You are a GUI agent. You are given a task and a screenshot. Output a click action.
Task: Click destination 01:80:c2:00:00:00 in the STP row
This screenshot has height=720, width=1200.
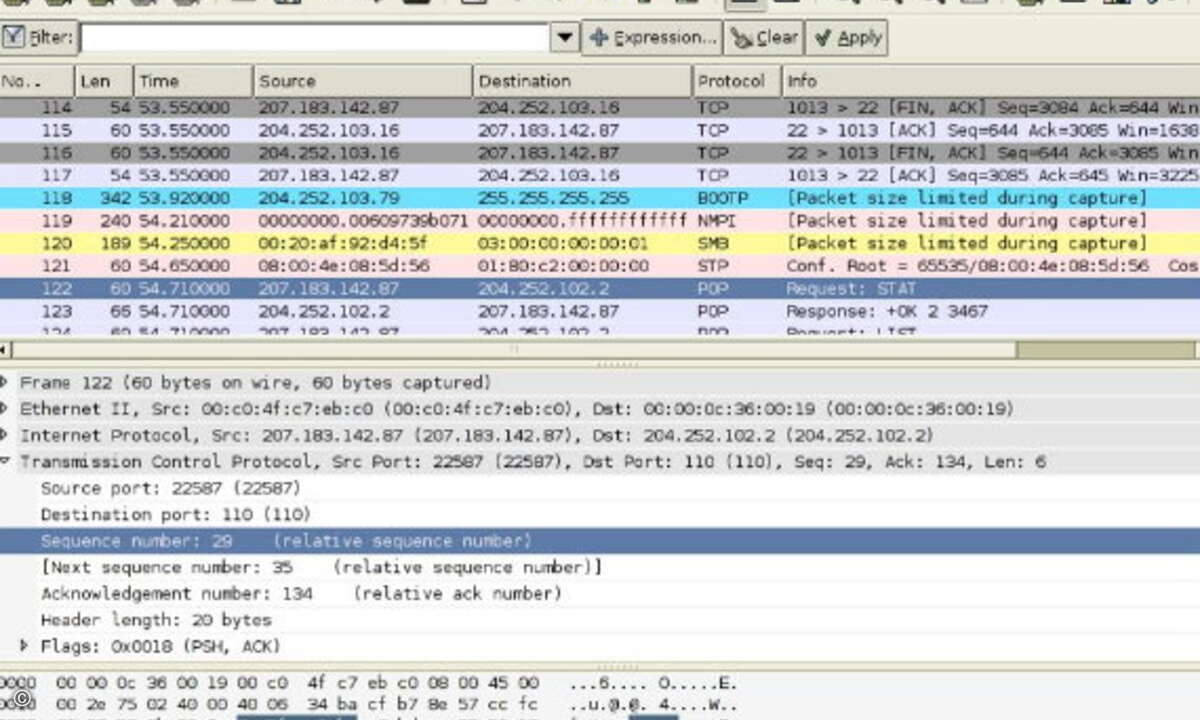point(563,266)
